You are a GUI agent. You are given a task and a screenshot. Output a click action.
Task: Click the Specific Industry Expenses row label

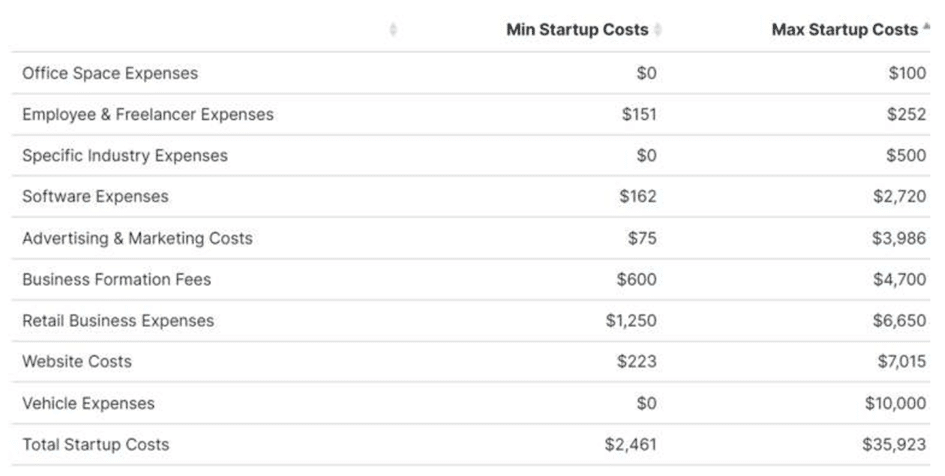125,156
